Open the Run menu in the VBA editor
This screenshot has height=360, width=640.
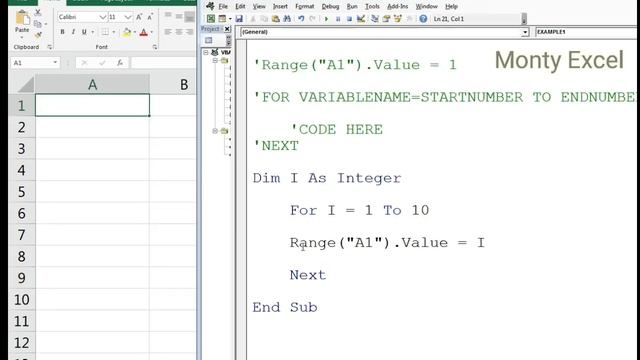click(x=352, y=7)
